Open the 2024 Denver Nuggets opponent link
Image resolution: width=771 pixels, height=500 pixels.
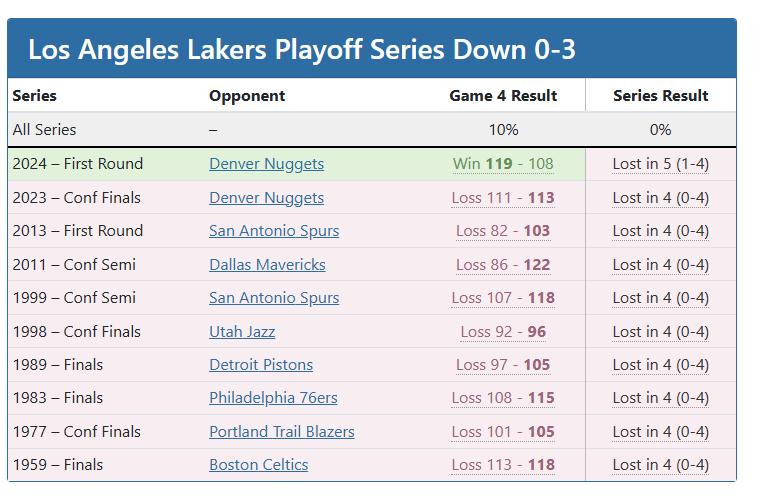[x=267, y=164]
